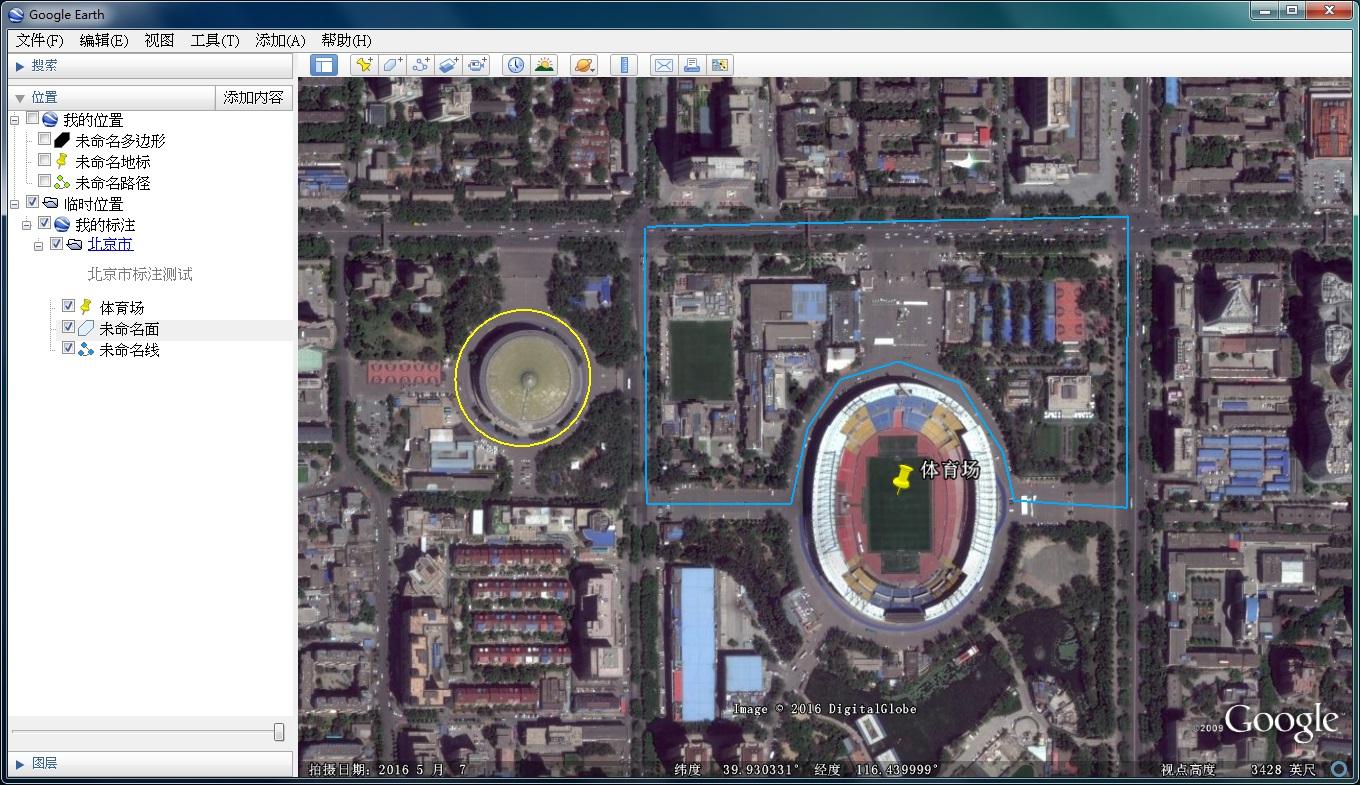Screen dimensions: 1360x785
Task: Select the 未命名线 tree item label
Action: coord(129,350)
